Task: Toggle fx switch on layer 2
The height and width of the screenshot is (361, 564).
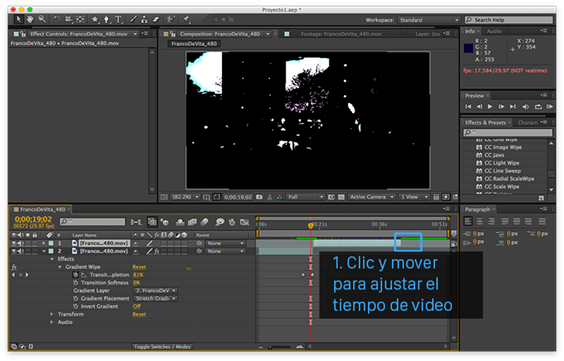Action: pos(156,251)
